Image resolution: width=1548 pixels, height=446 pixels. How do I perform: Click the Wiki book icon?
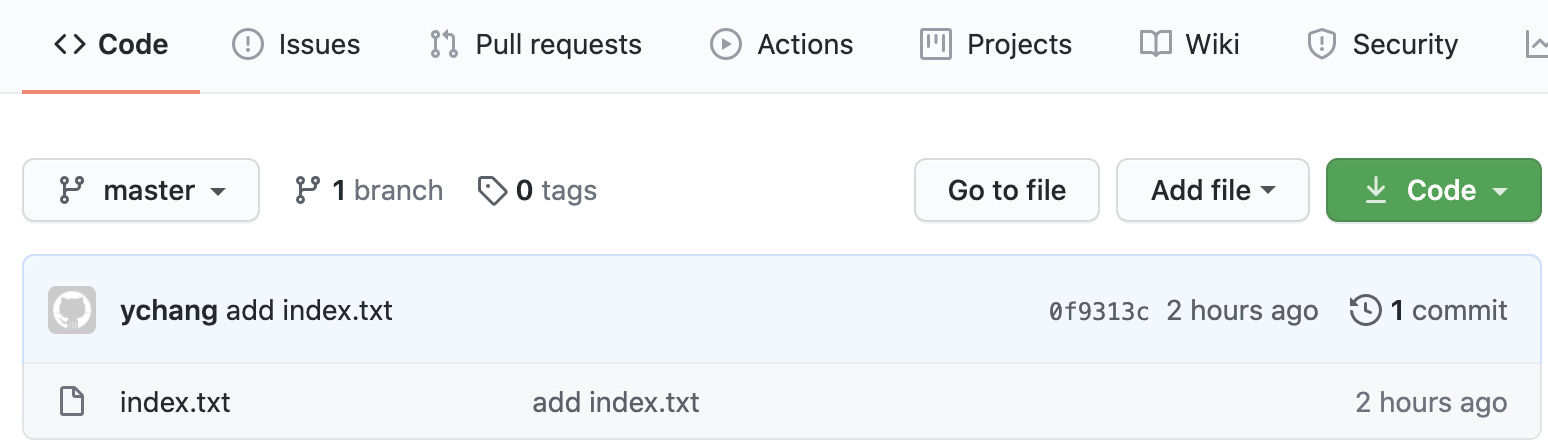[x=1155, y=44]
